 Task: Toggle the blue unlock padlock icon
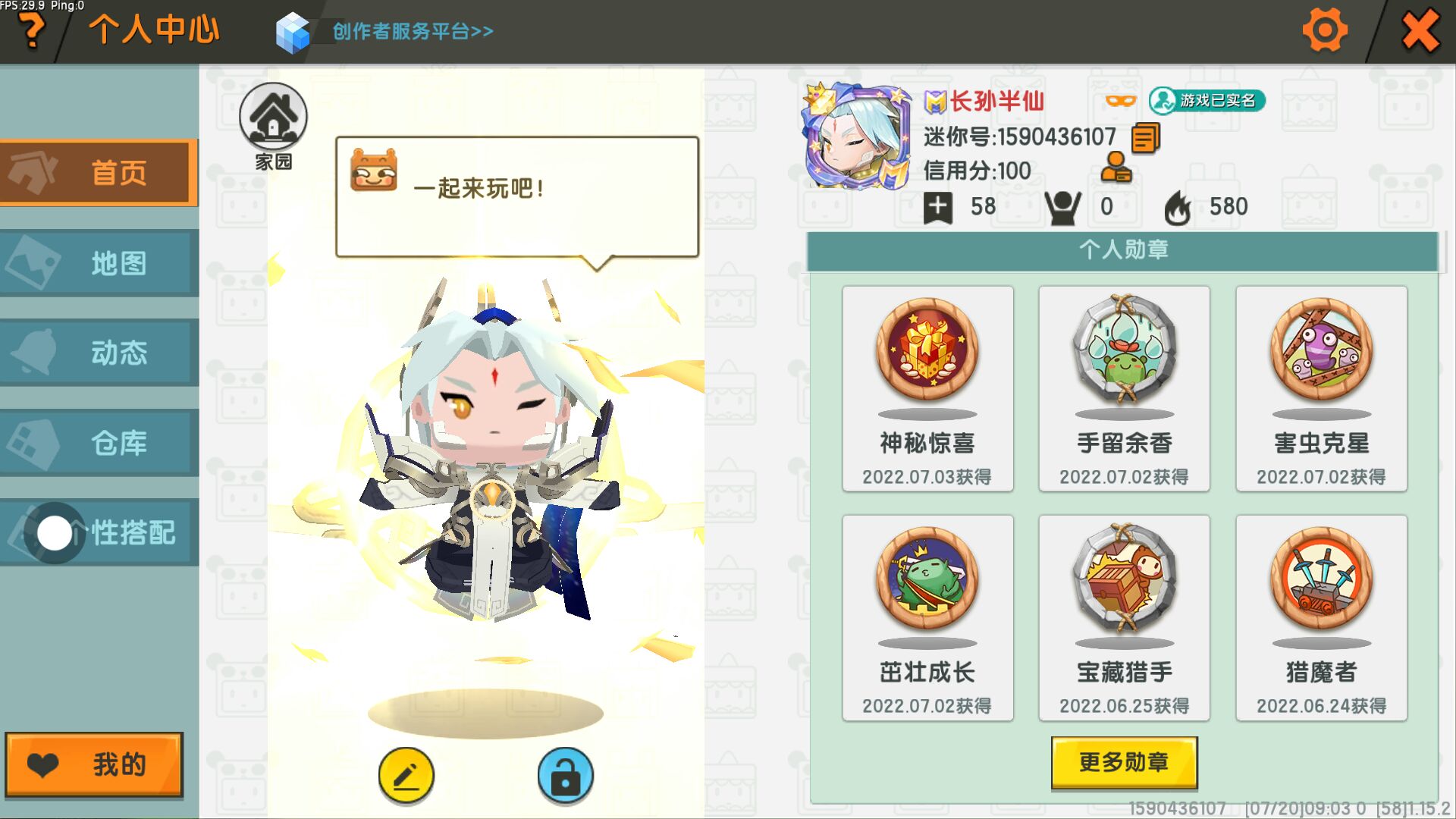pyautogui.click(x=565, y=775)
